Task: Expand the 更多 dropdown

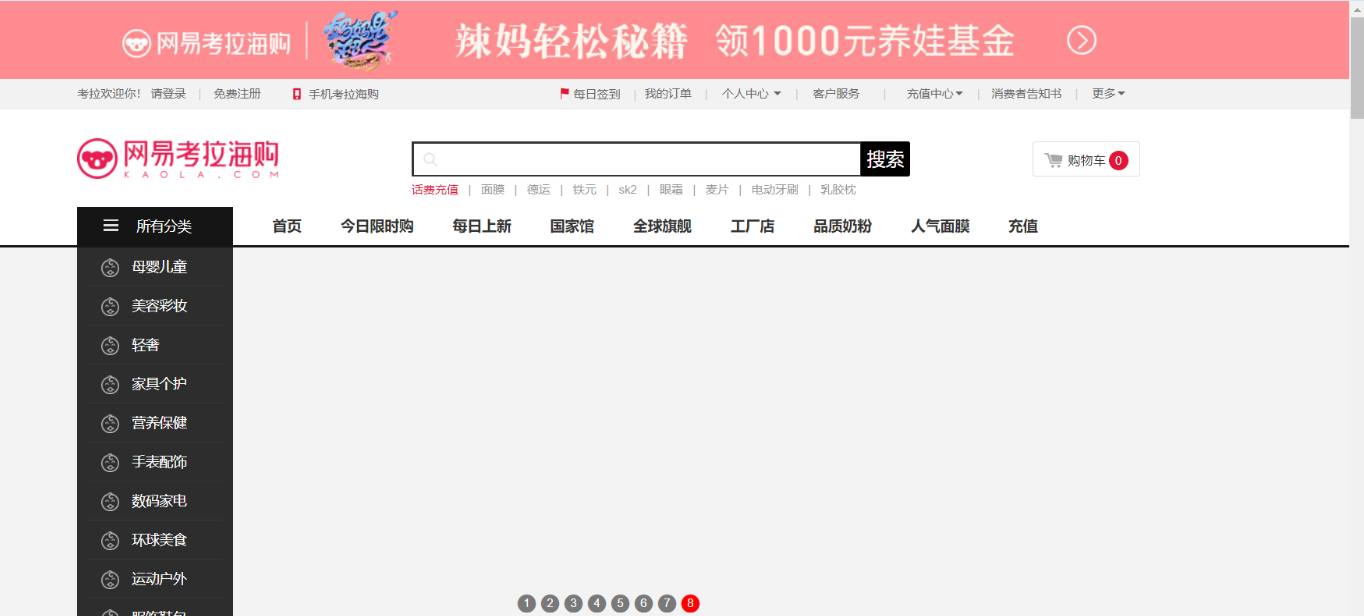Action: 1108,94
